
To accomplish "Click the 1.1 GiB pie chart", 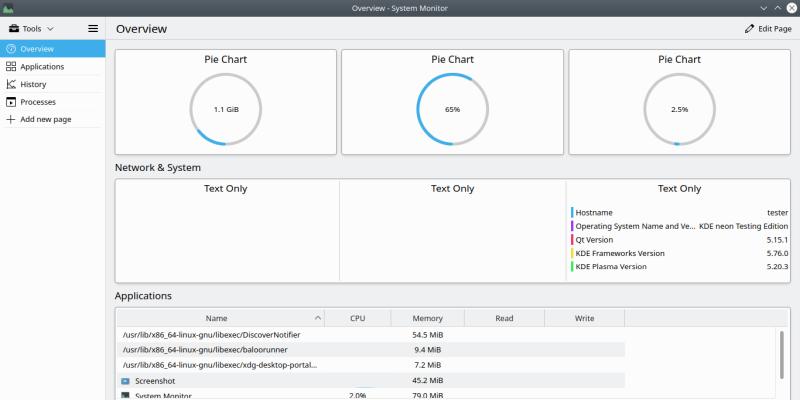I will coord(226,108).
